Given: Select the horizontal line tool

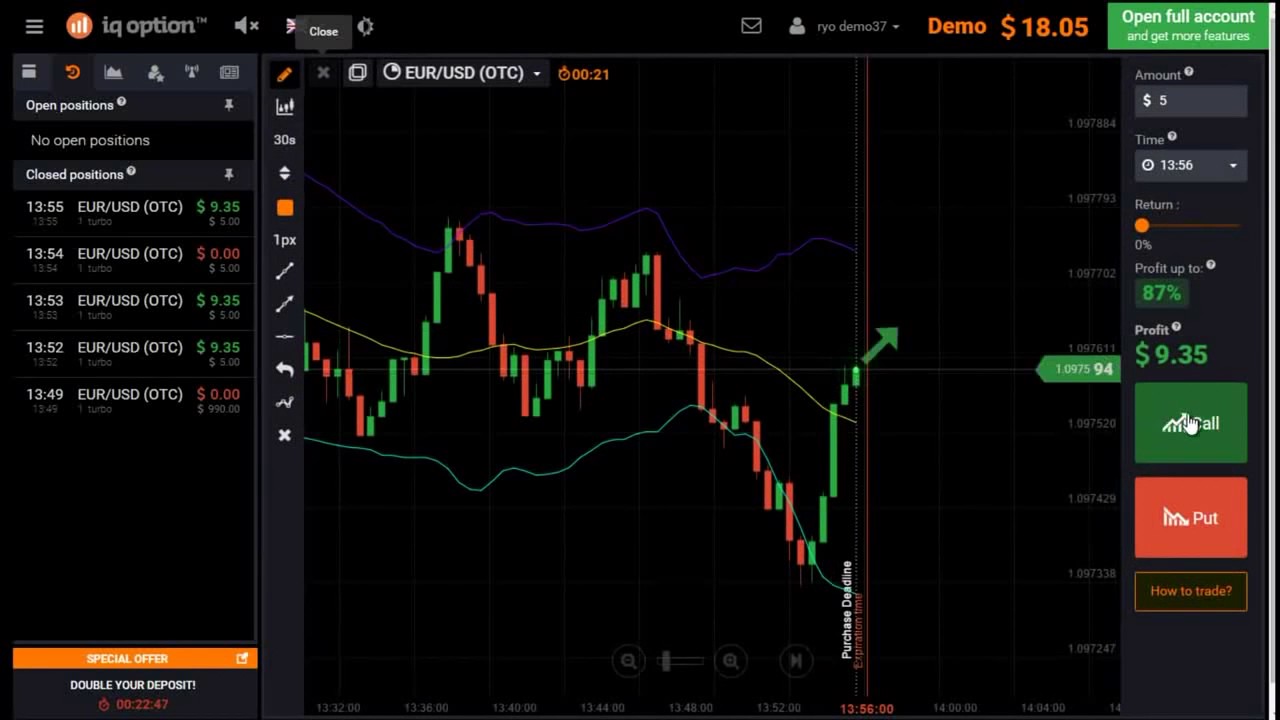Looking at the screenshot, I should click(285, 336).
